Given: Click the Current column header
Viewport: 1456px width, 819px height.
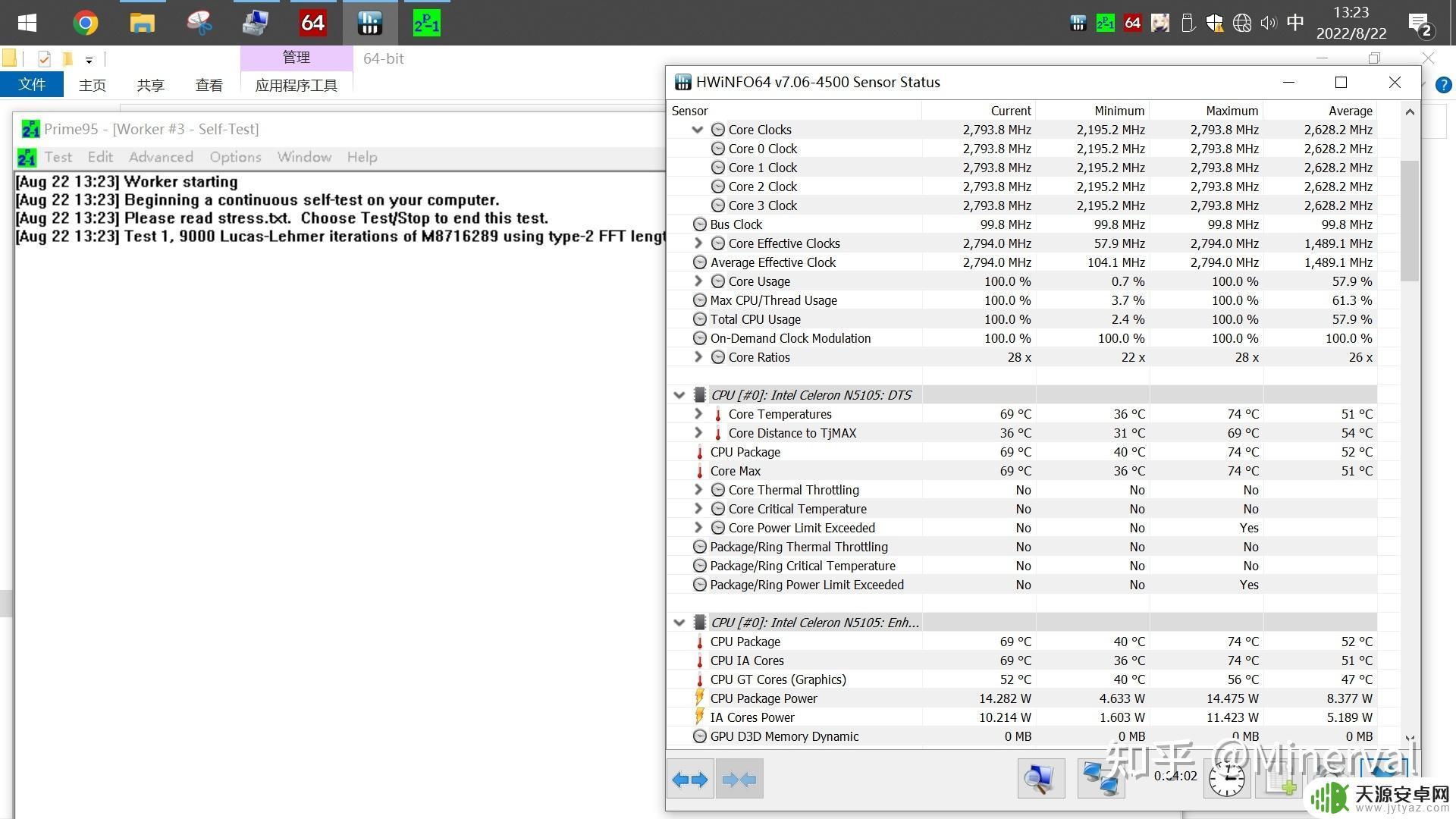Looking at the screenshot, I should [x=979, y=111].
